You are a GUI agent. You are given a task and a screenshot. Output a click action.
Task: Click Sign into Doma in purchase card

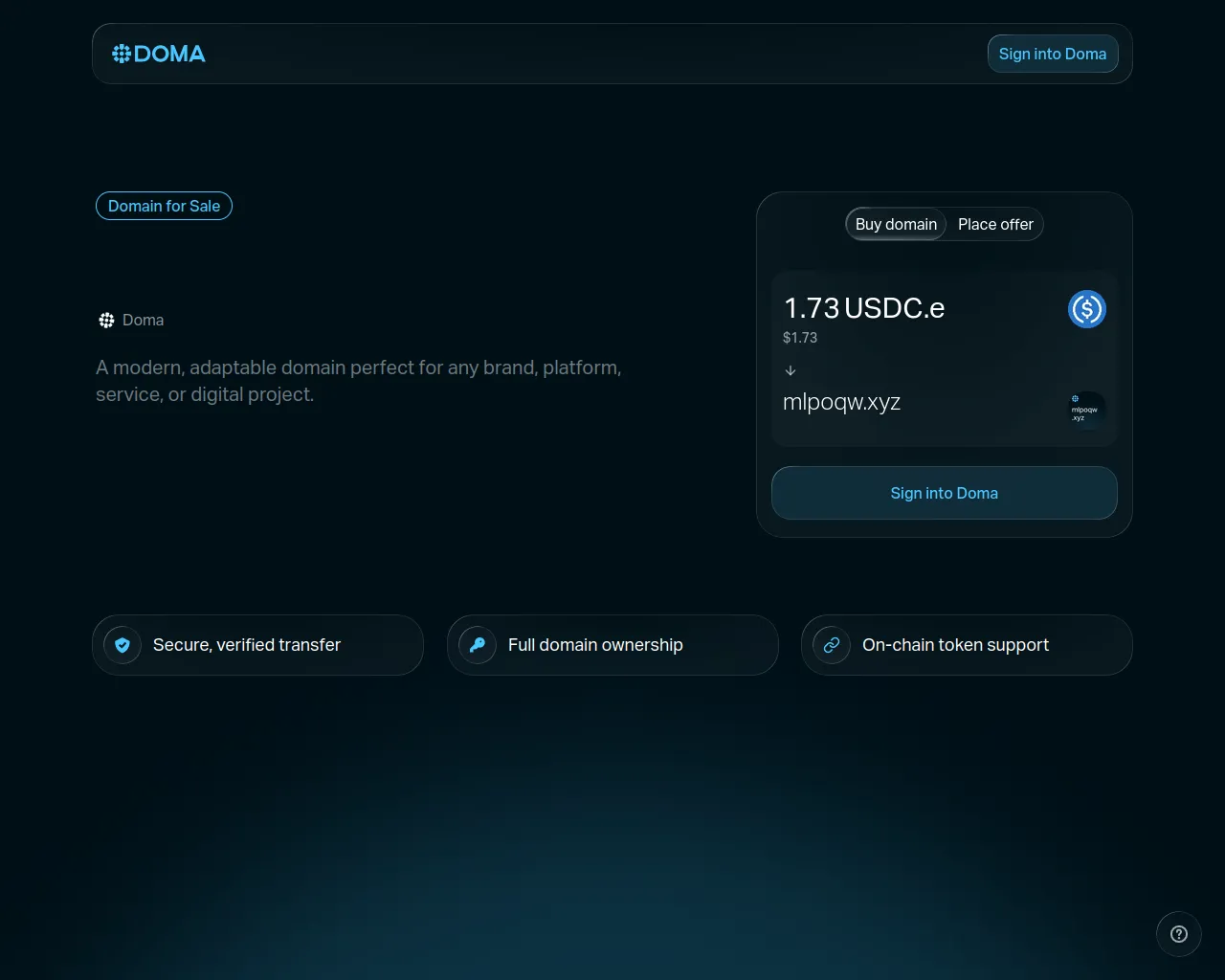(x=945, y=493)
